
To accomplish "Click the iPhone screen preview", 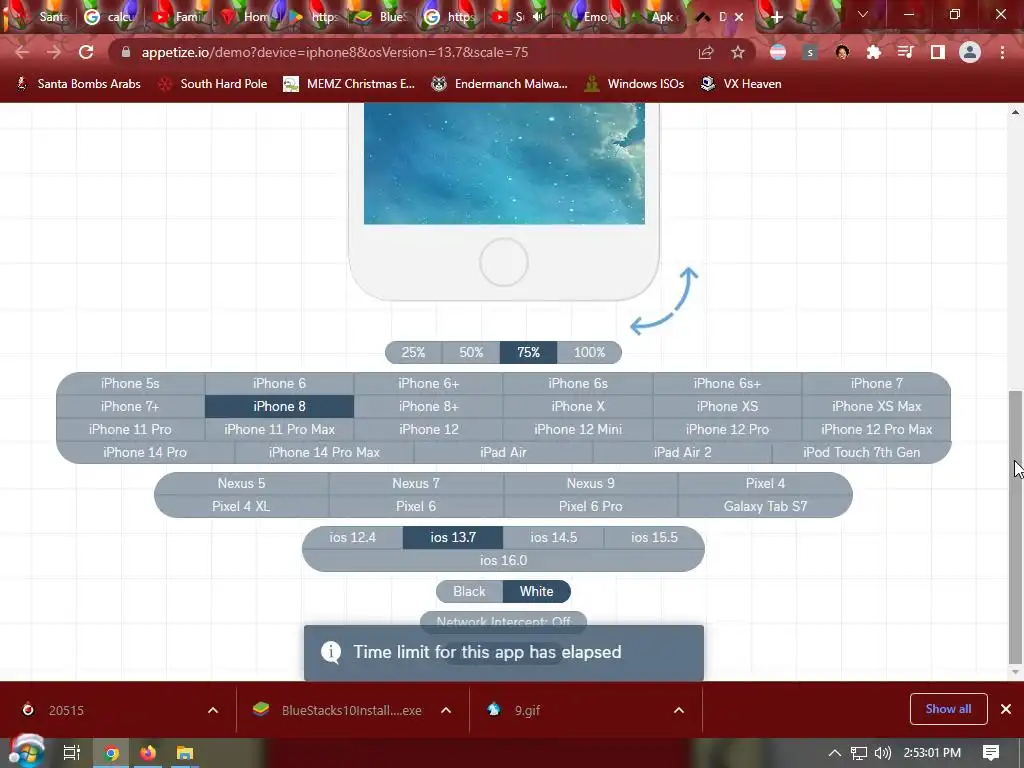I will (504, 163).
